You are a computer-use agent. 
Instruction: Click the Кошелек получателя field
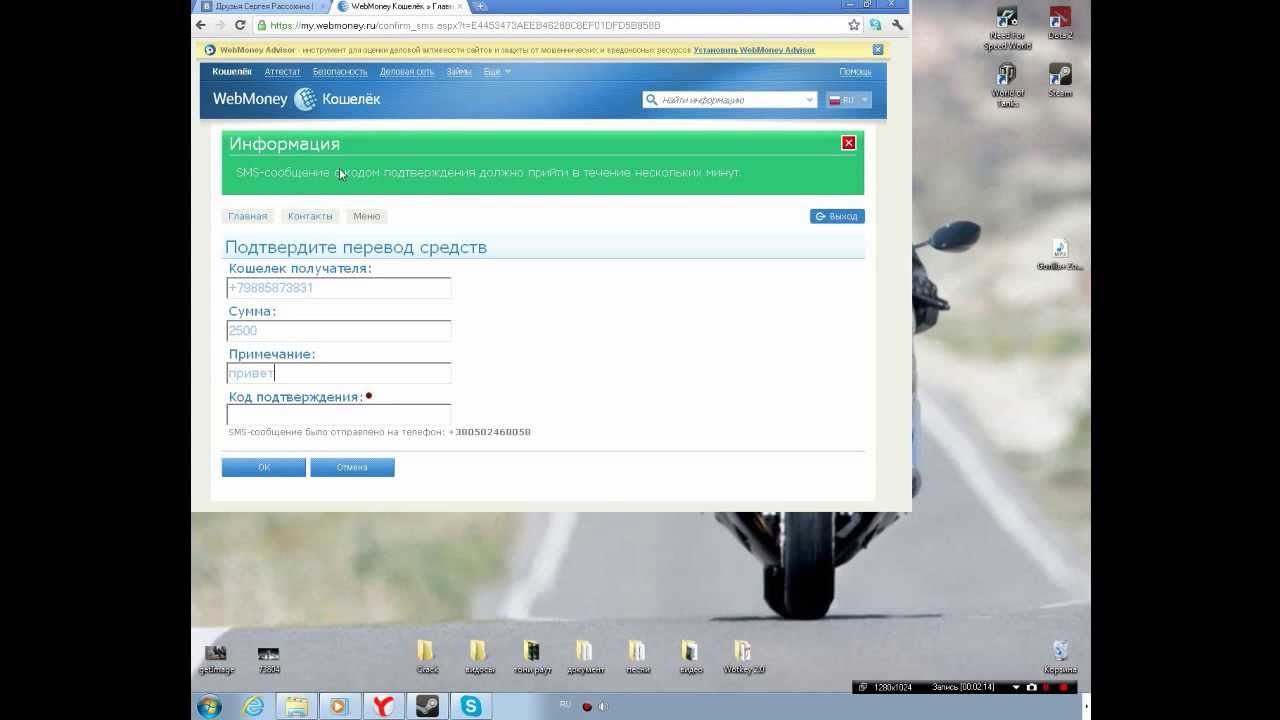point(339,288)
